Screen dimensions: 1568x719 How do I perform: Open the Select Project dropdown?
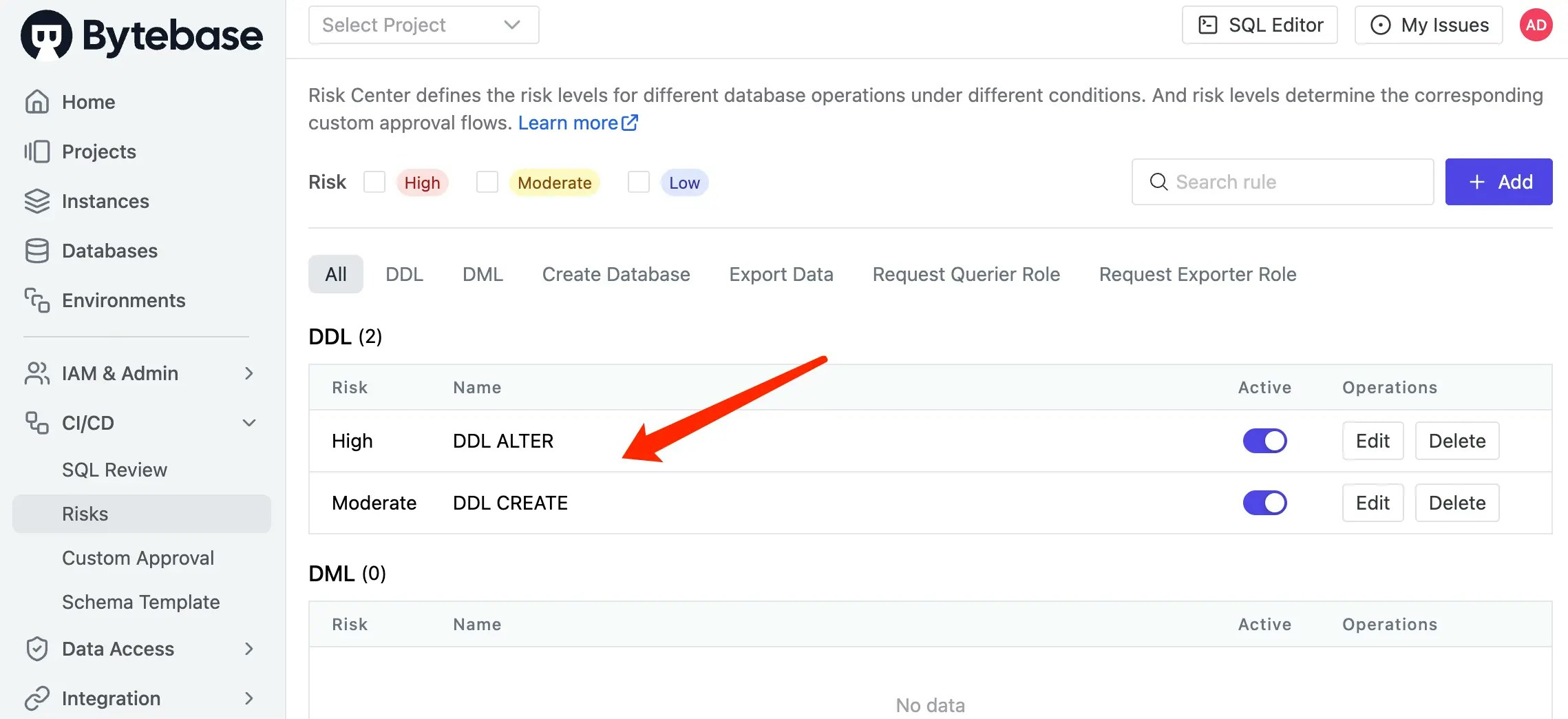click(424, 25)
